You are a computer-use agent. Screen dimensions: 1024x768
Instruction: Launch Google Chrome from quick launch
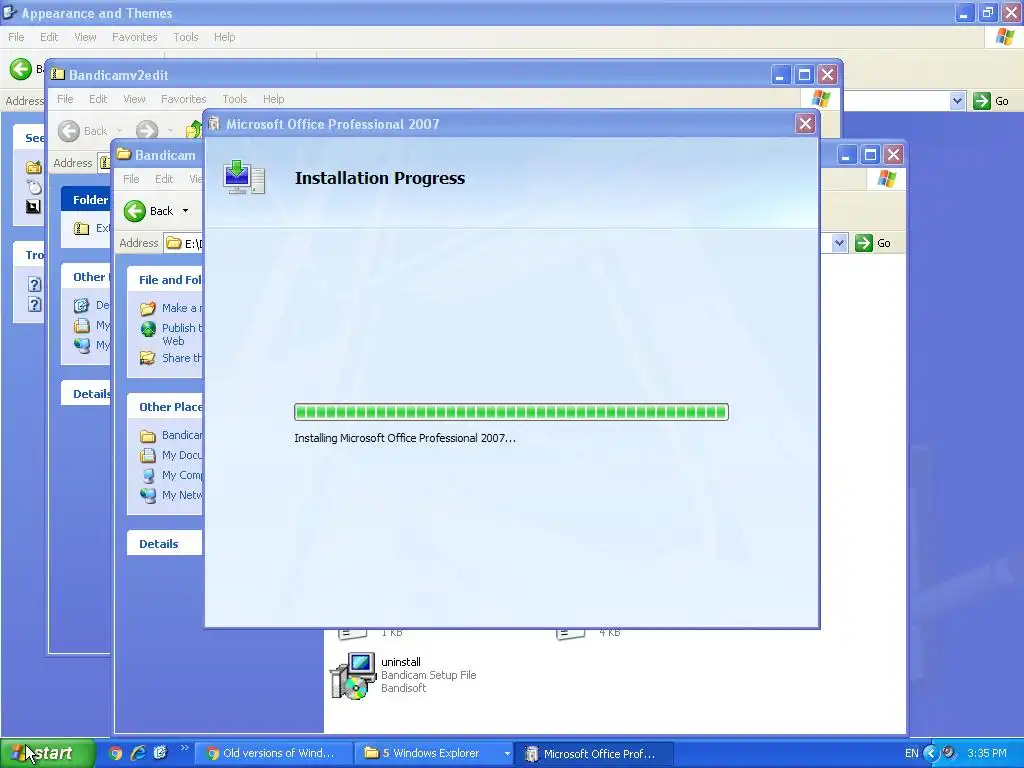(116, 753)
